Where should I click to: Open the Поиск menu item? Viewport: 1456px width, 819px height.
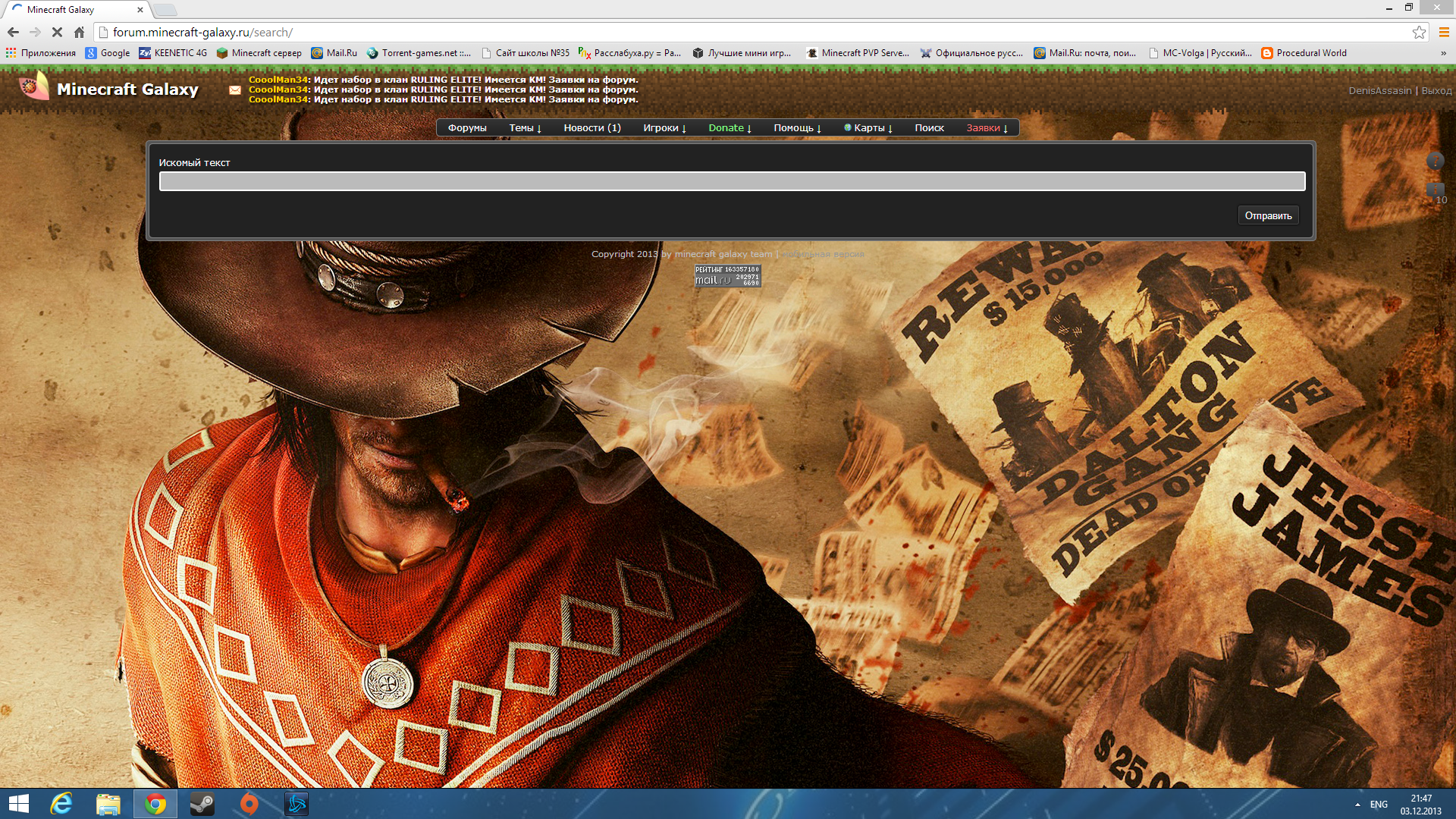pos(929,128)
